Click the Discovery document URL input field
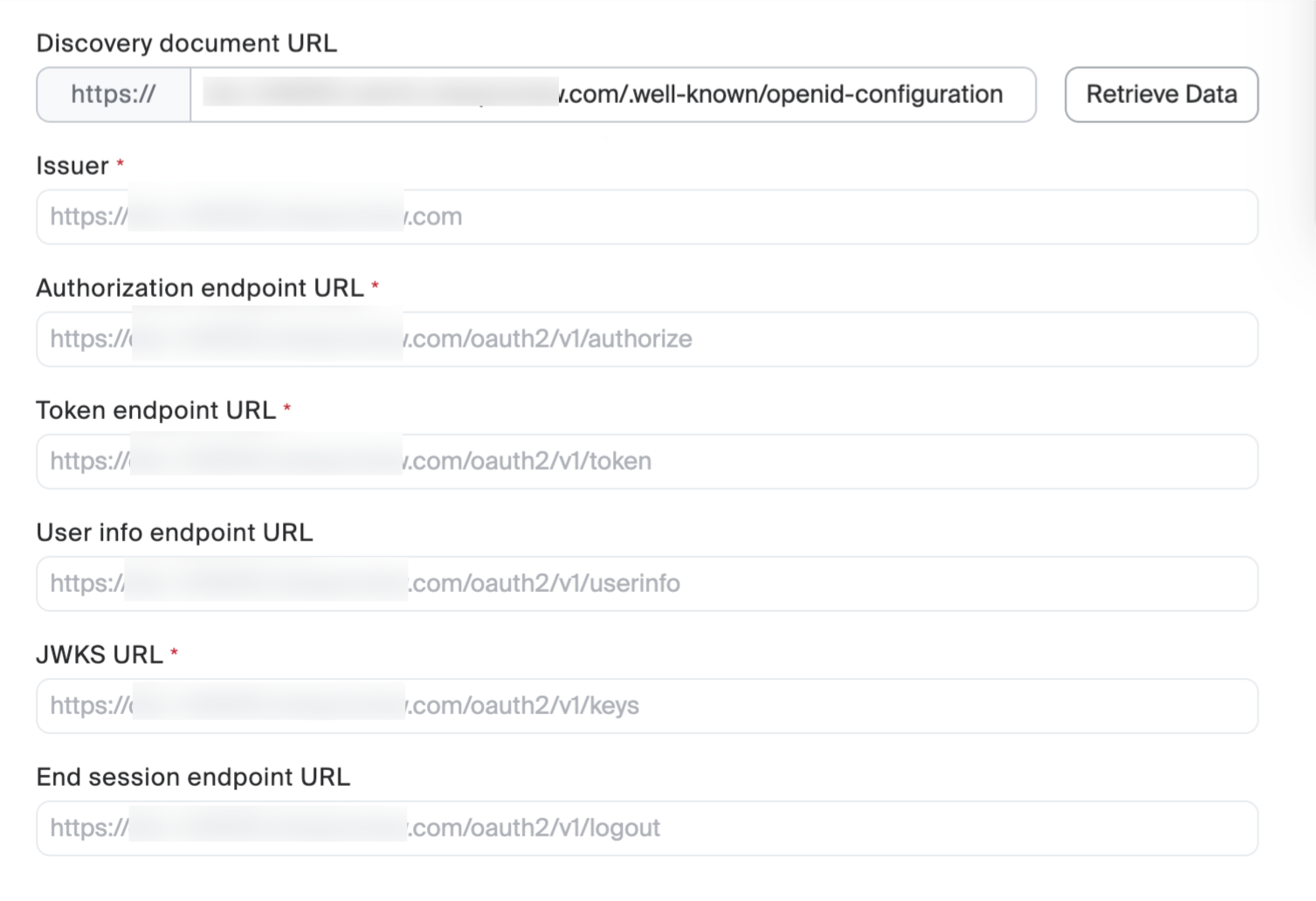Image resolution: width=1316 pixels, height=901 pixels. [x=611, y=94]
